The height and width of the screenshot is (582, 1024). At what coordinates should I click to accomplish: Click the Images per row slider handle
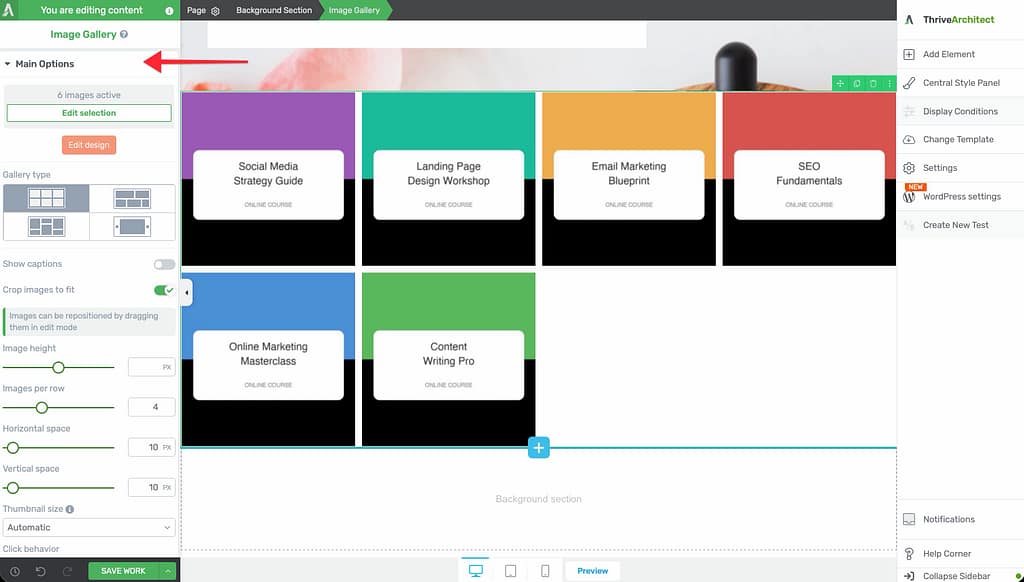tap(41, 407)
